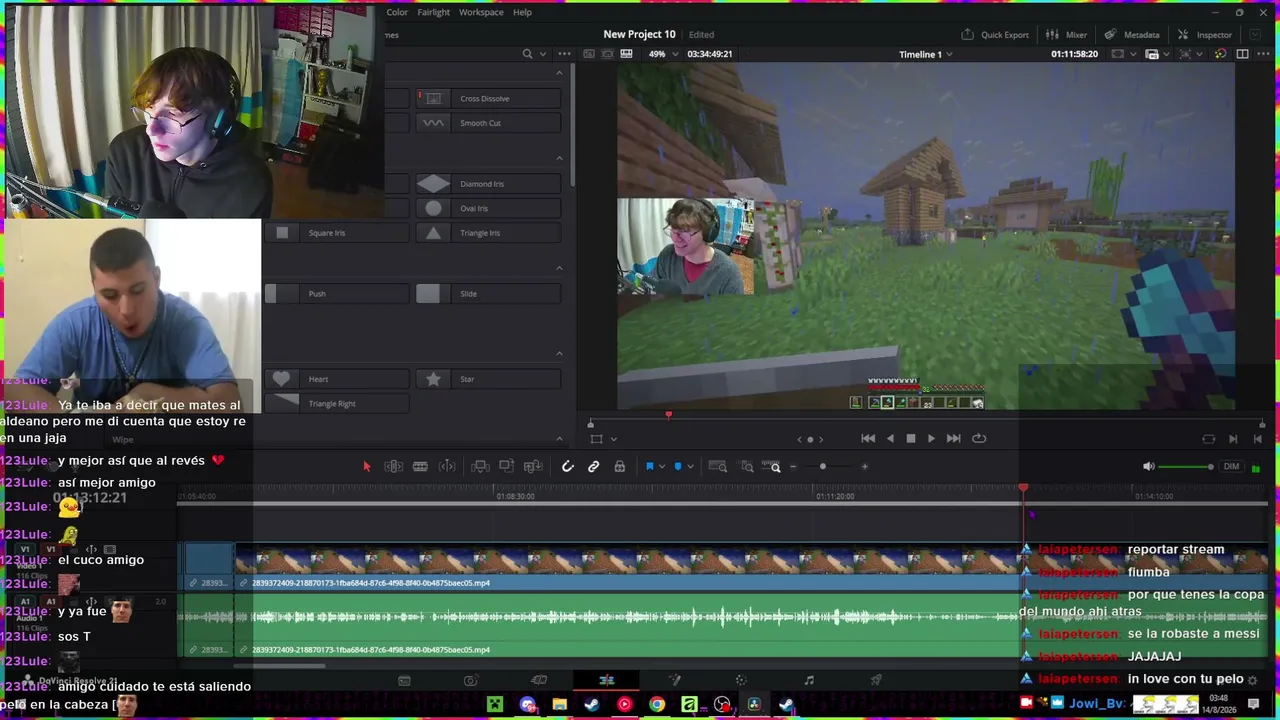Expand the flag color dropdown arrow
The width and height of the screenshot is (1280, 720).
pos(661,467)
